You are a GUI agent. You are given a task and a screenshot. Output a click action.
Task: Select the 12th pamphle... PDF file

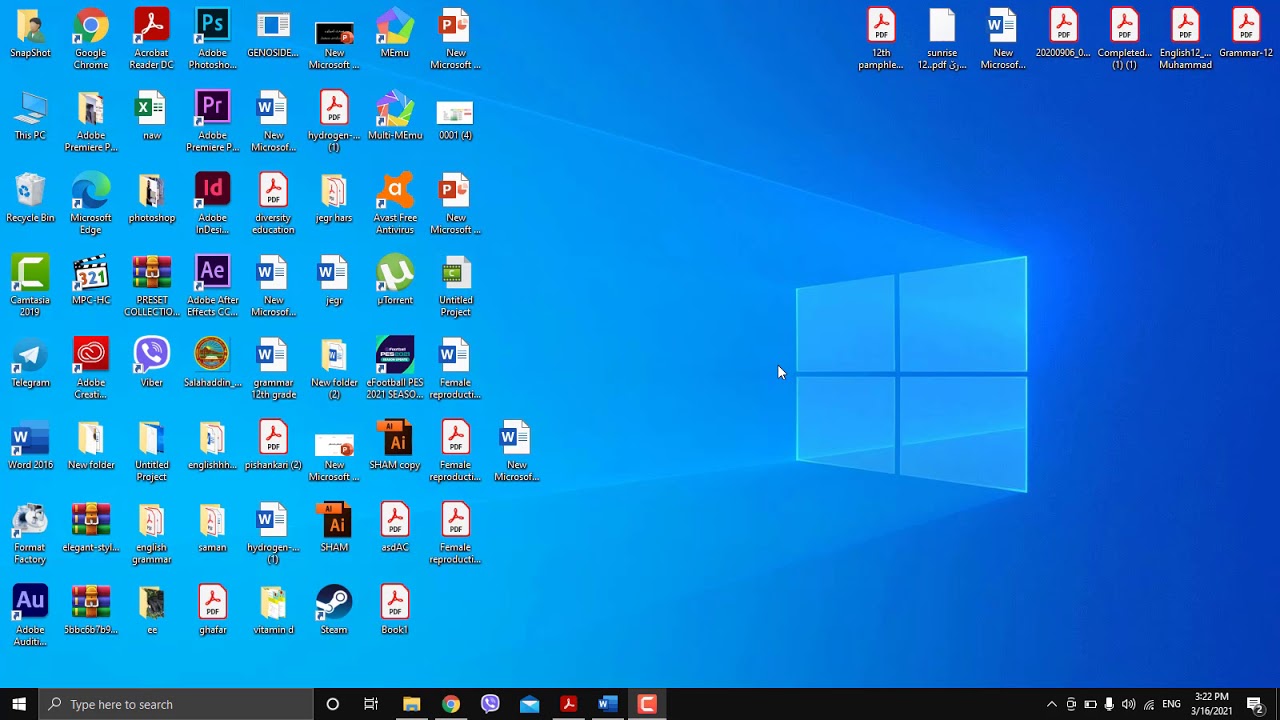click(x=881, y=39)
